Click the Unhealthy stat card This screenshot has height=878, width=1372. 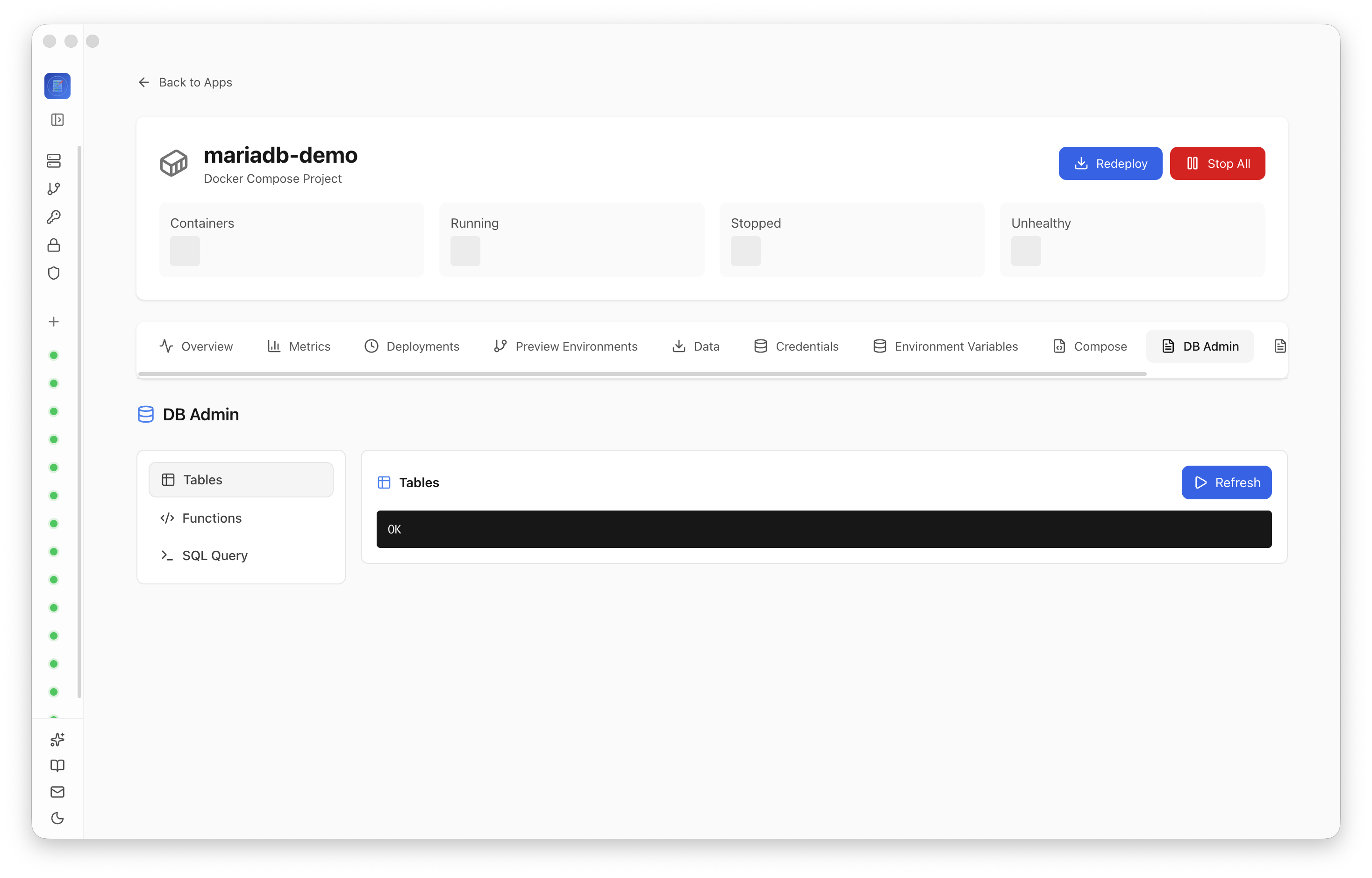[1132, 239]
